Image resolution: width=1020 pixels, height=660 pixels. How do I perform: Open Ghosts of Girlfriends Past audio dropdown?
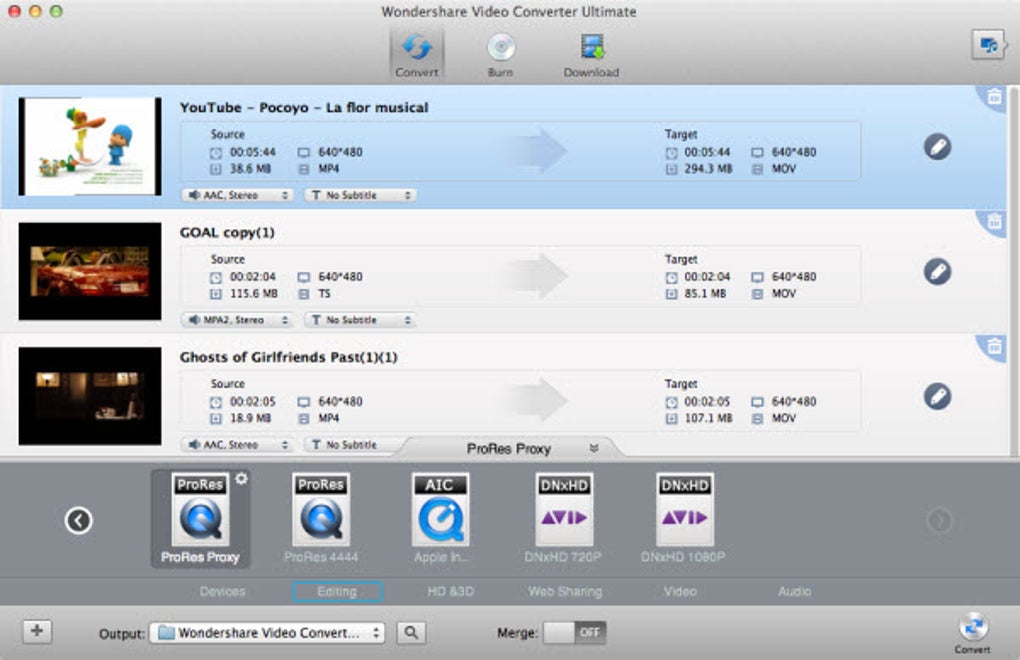coord(237,445)
